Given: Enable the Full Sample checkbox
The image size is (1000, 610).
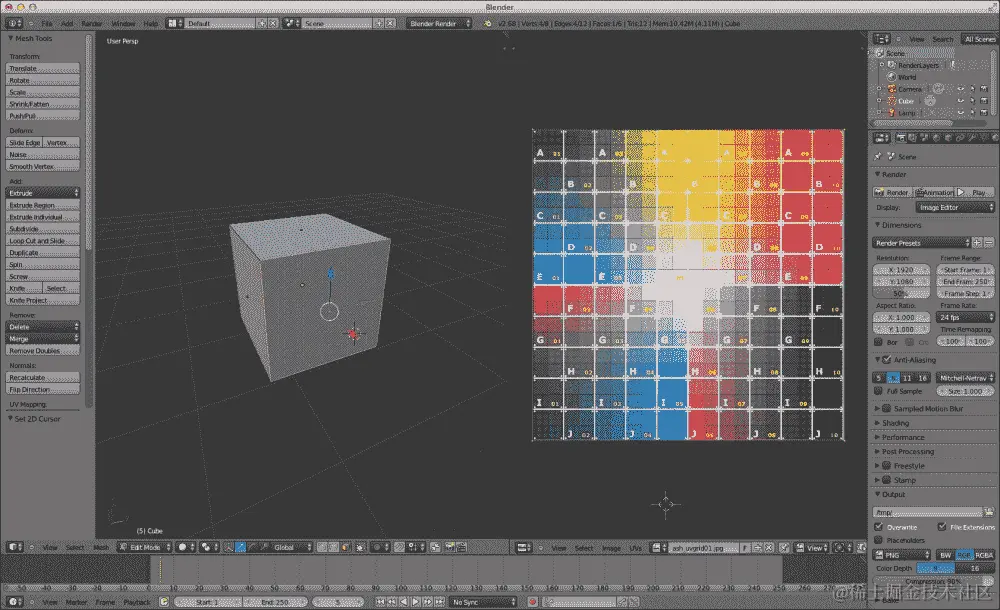Looking at the screenshot, I should click(879, 391).
